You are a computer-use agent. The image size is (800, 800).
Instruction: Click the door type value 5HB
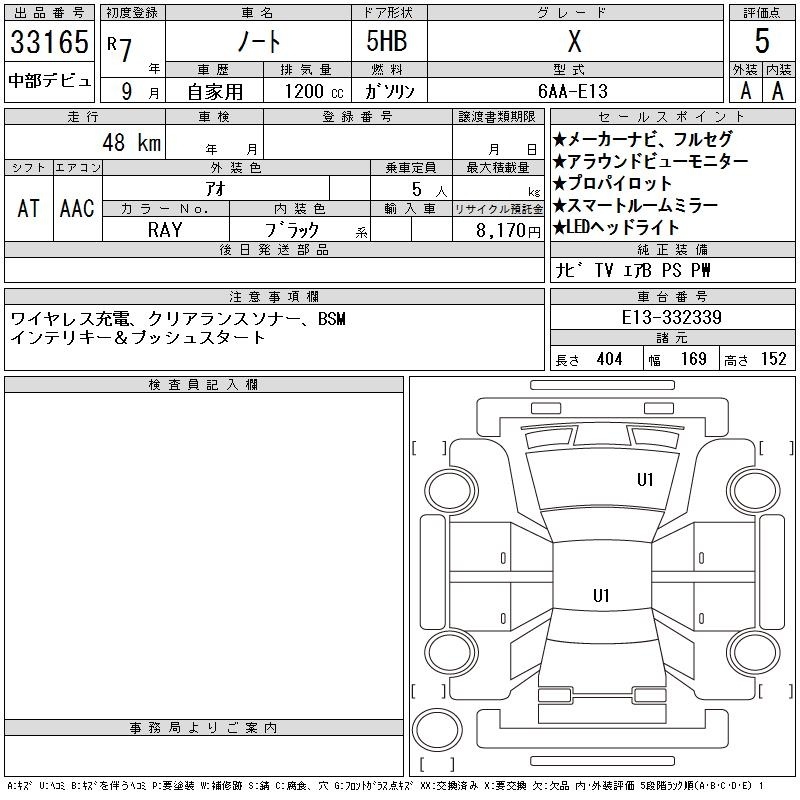click(387, 41)
